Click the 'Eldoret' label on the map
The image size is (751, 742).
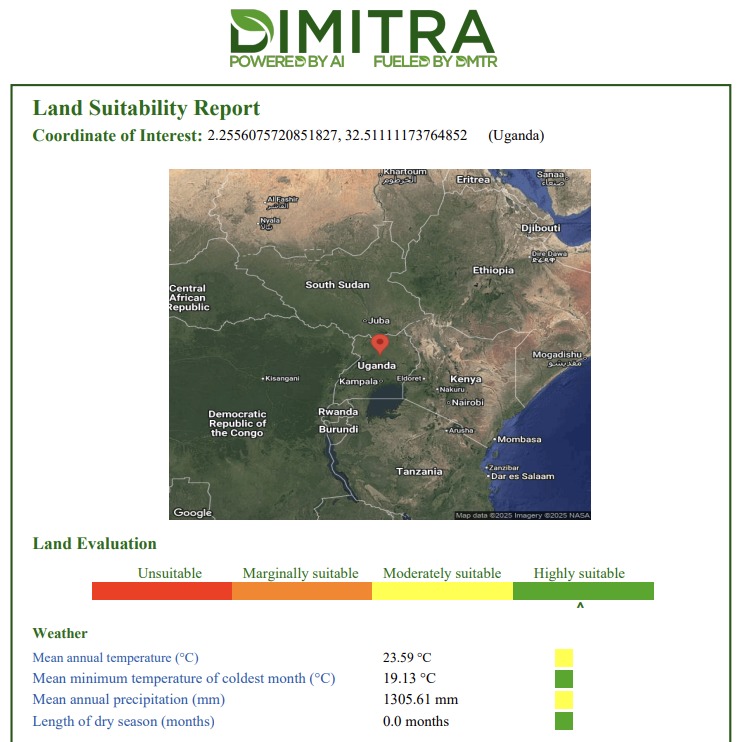[409, 379]
